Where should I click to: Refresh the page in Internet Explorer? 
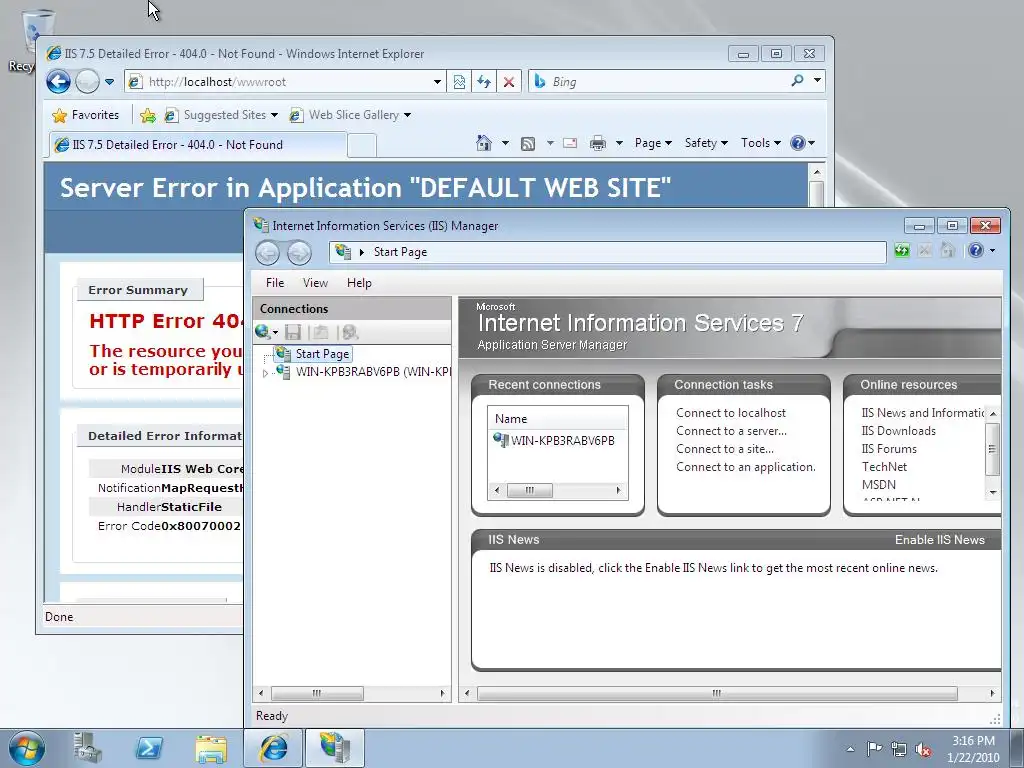(x=484, y=82)
